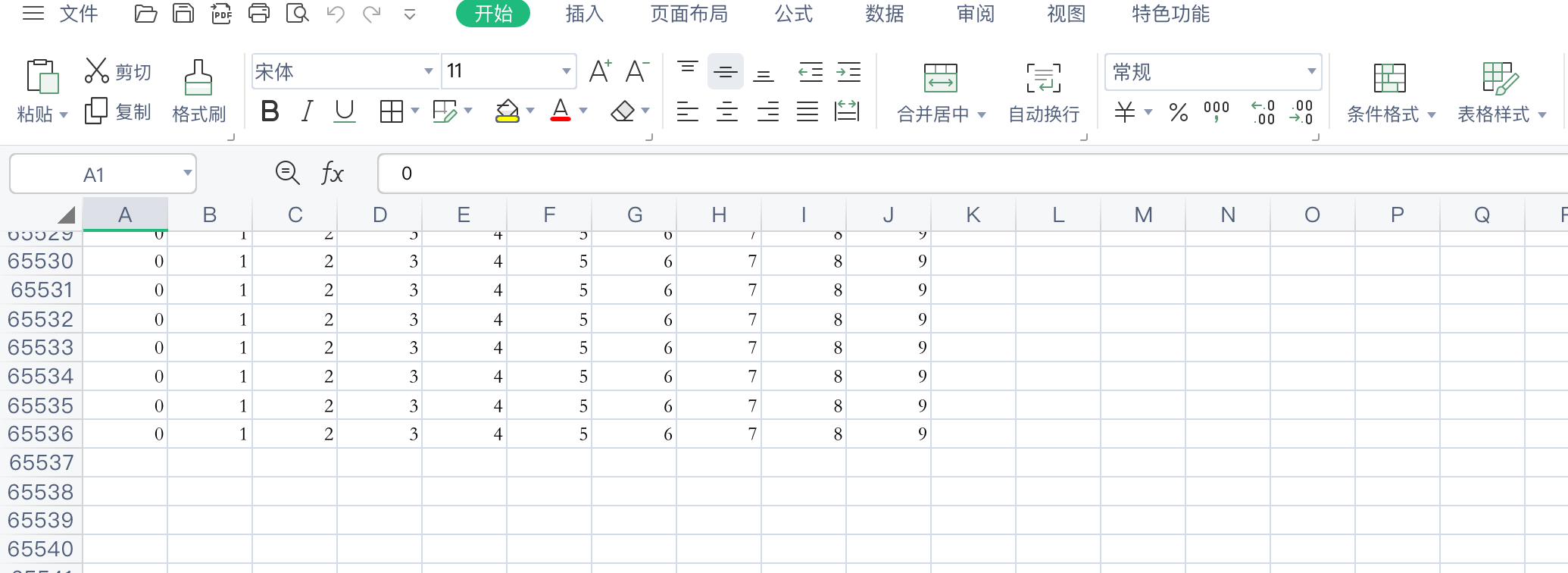Click the Format Painter (格式刷) icon

pyautogui.click(x=198, y=78)
